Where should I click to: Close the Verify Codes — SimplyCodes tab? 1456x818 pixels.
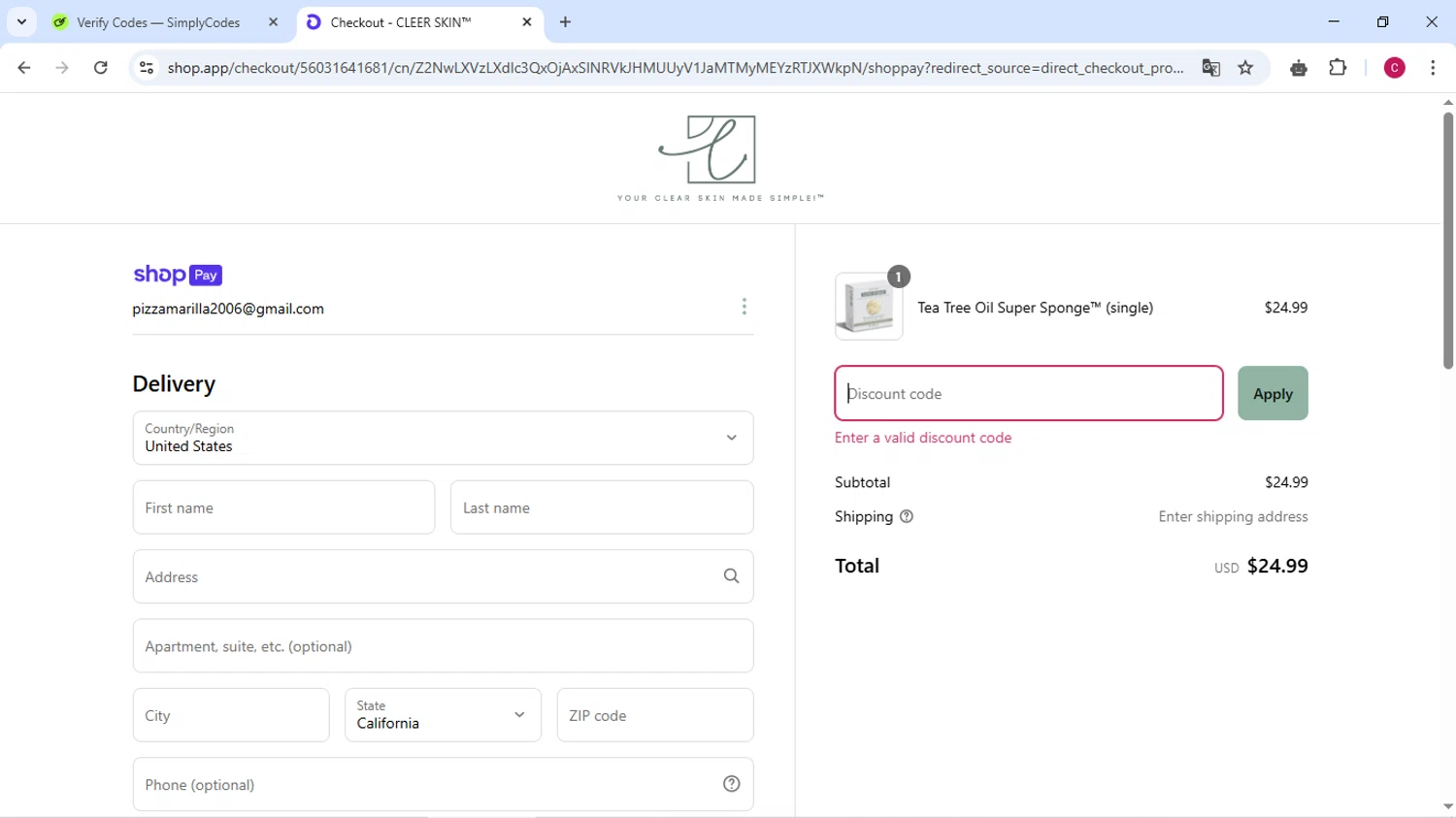273,22
